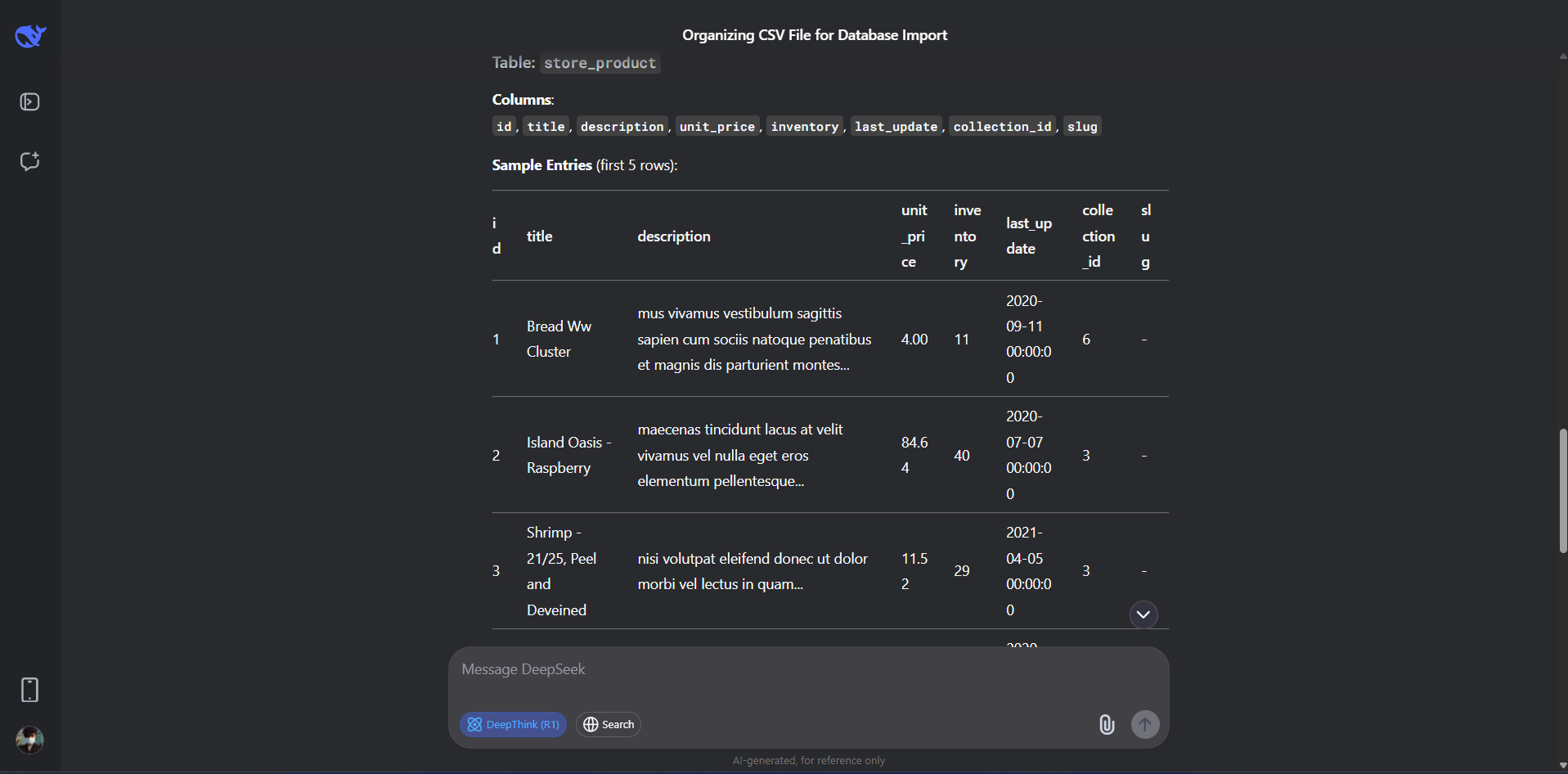1568x774 pixels.
Task: Jump to bottom with the down-chevron button
Action: pyautogui.click(x=1143, y=614)
